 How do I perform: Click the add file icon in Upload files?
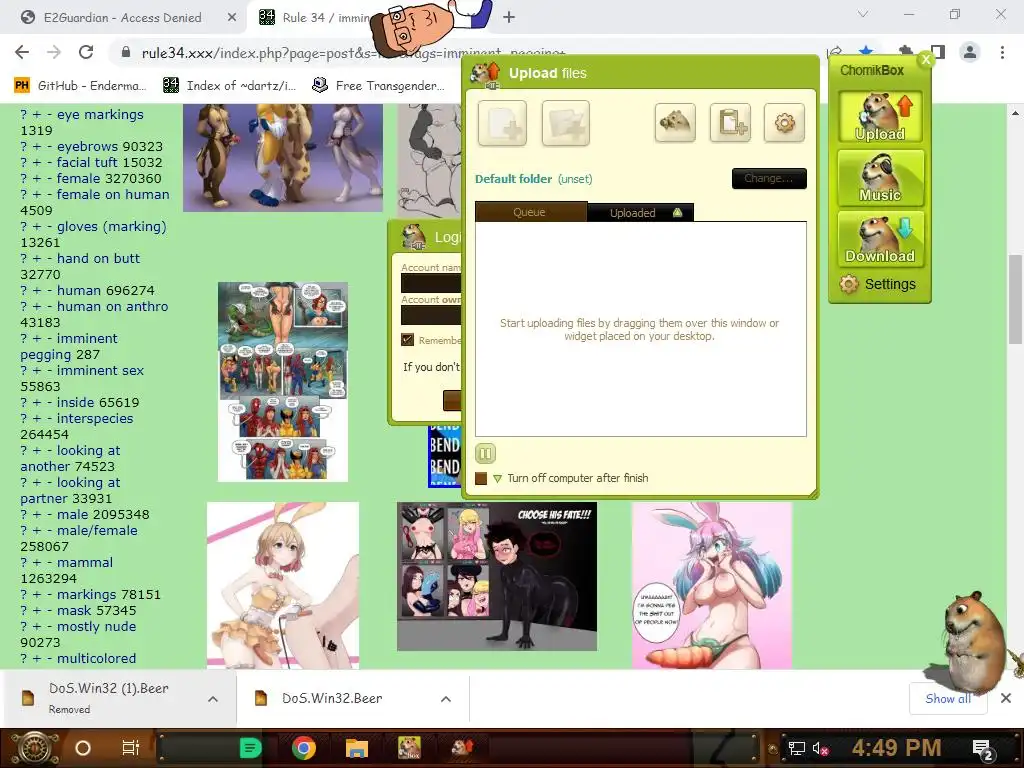(x=502, y=123)
